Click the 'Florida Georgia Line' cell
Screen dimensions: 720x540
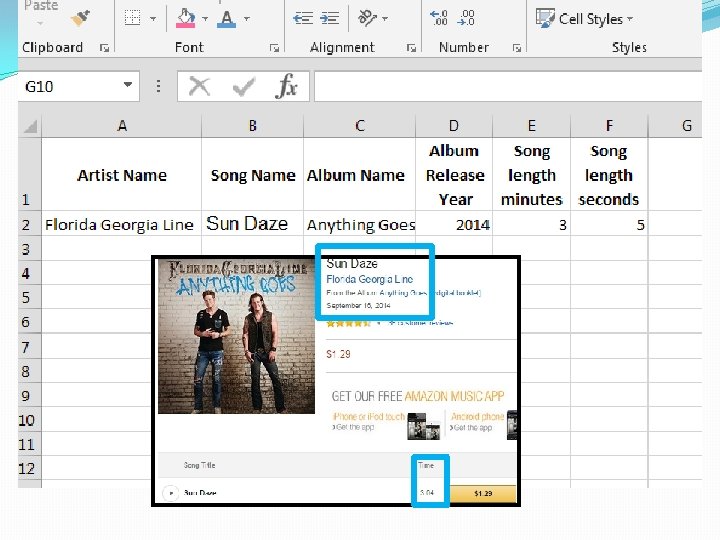pos(122,224)
